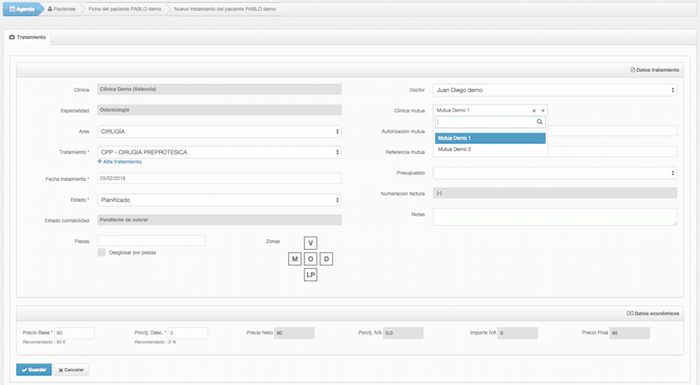Click the Porctj. Desc. field
The image size is (700, 385).
(188, 333)
